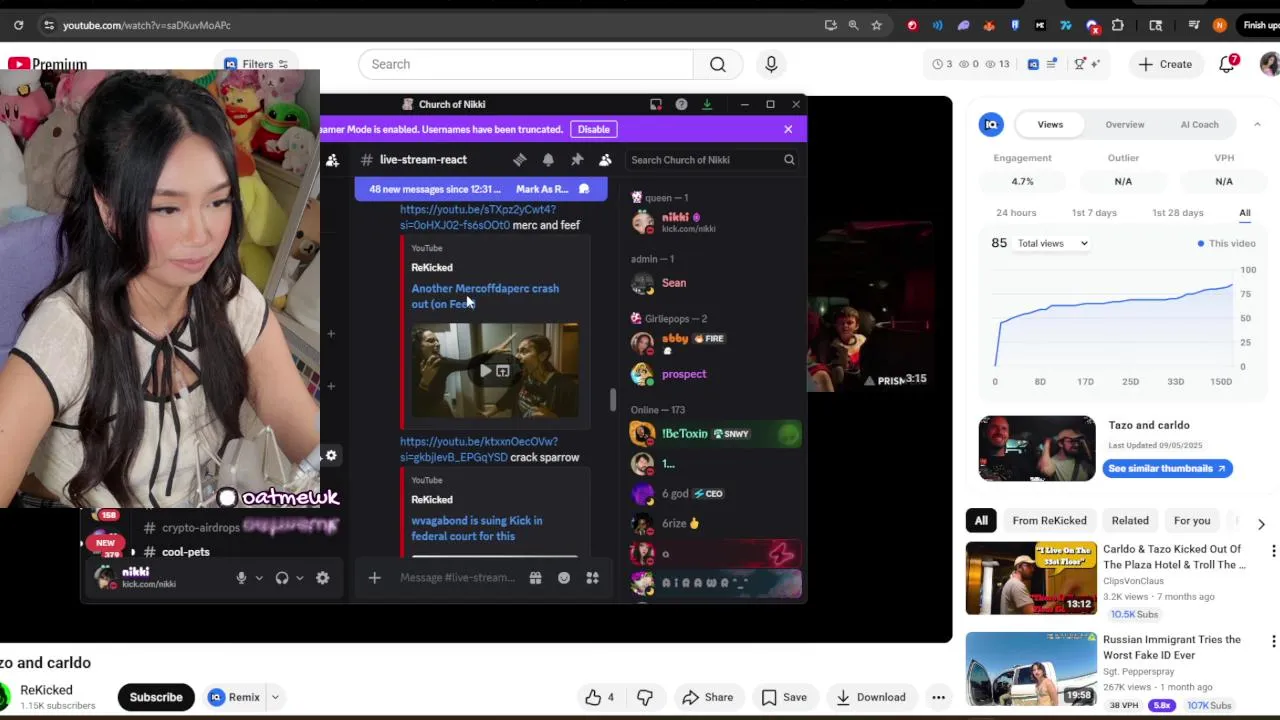Open Discord user settings gear
1280x720 pixels.
click(322, 578)
